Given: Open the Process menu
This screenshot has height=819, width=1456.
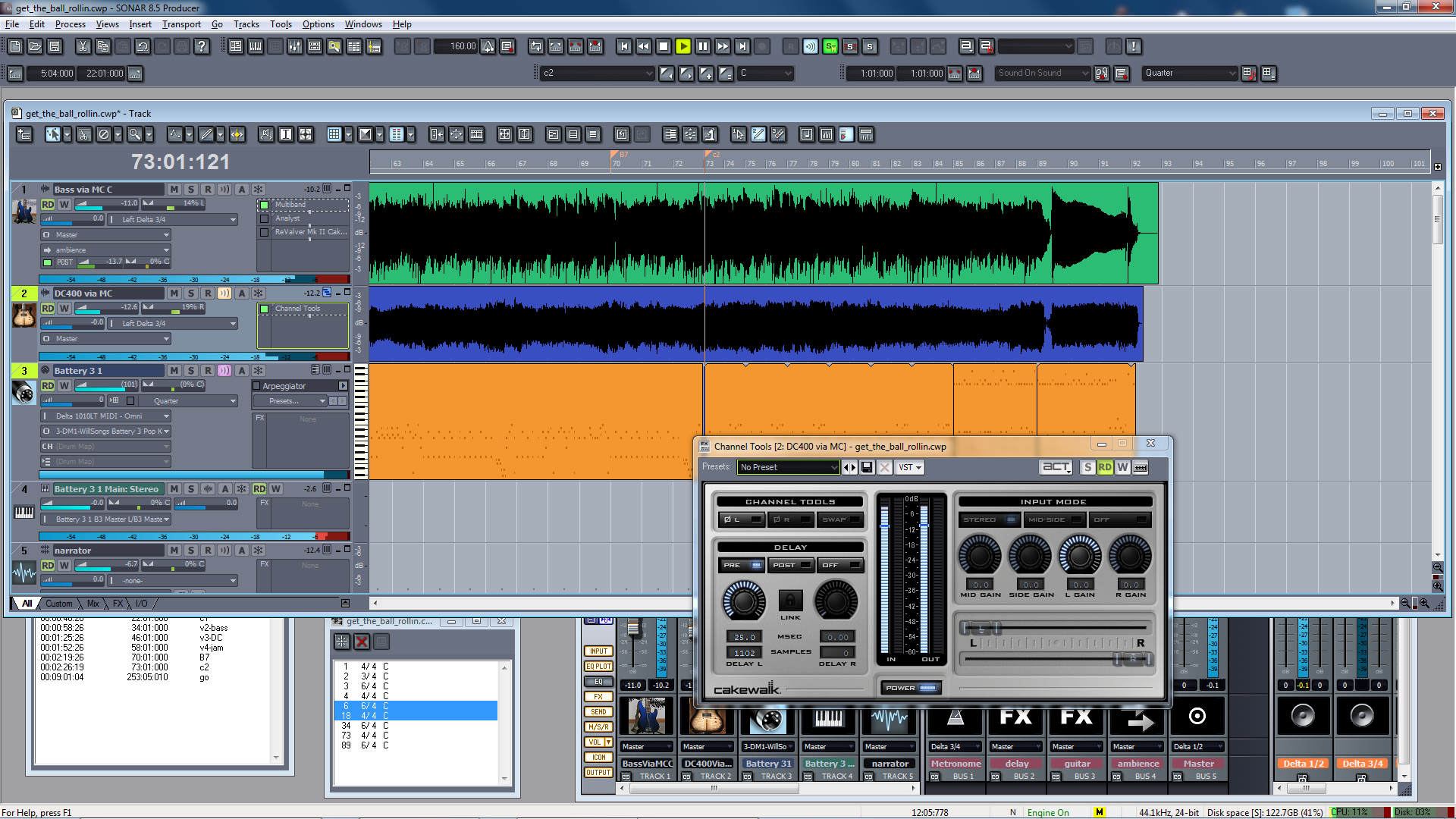Looking at the screenshot, I should pos(71,24).
